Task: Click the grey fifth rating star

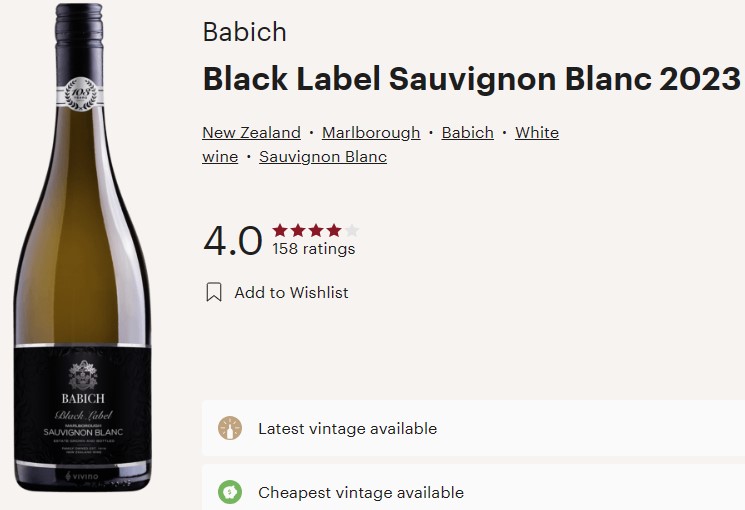Action: point(352,231)
